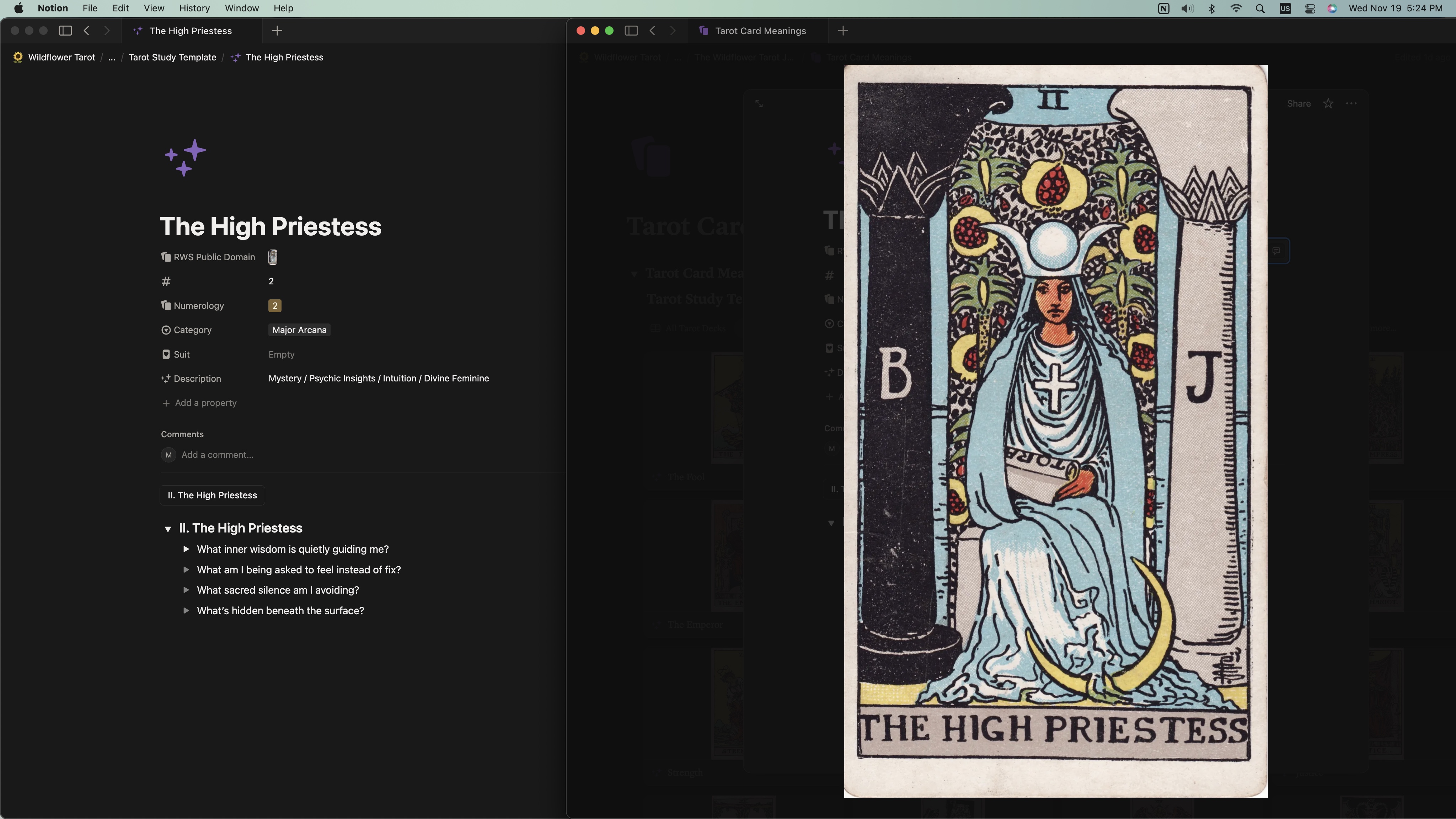
Task: Open Tarot Study Template breadcrumb link
Action: 172,58
